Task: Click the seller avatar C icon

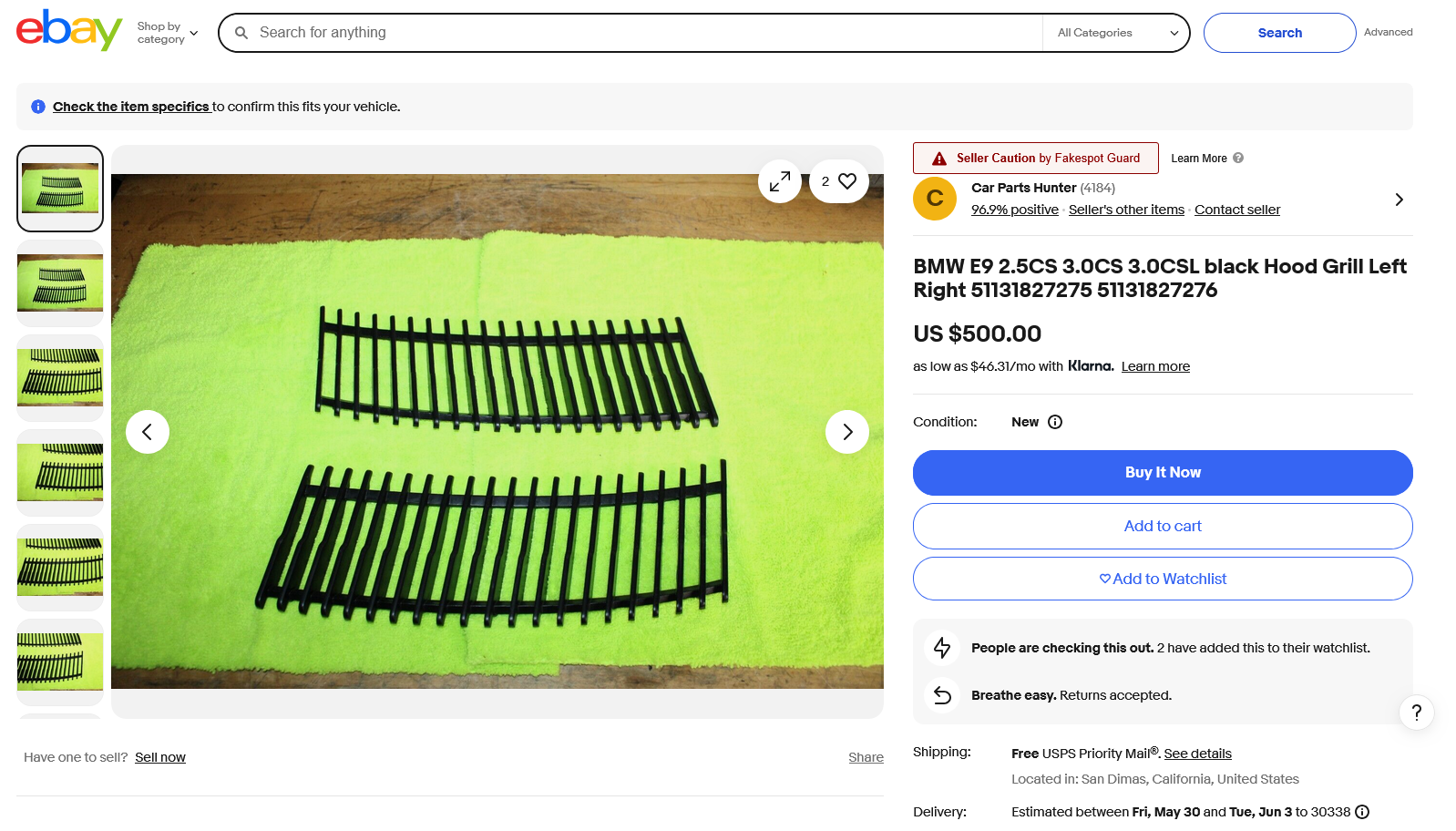Action: pyautogui.click(x=935, y=199)
